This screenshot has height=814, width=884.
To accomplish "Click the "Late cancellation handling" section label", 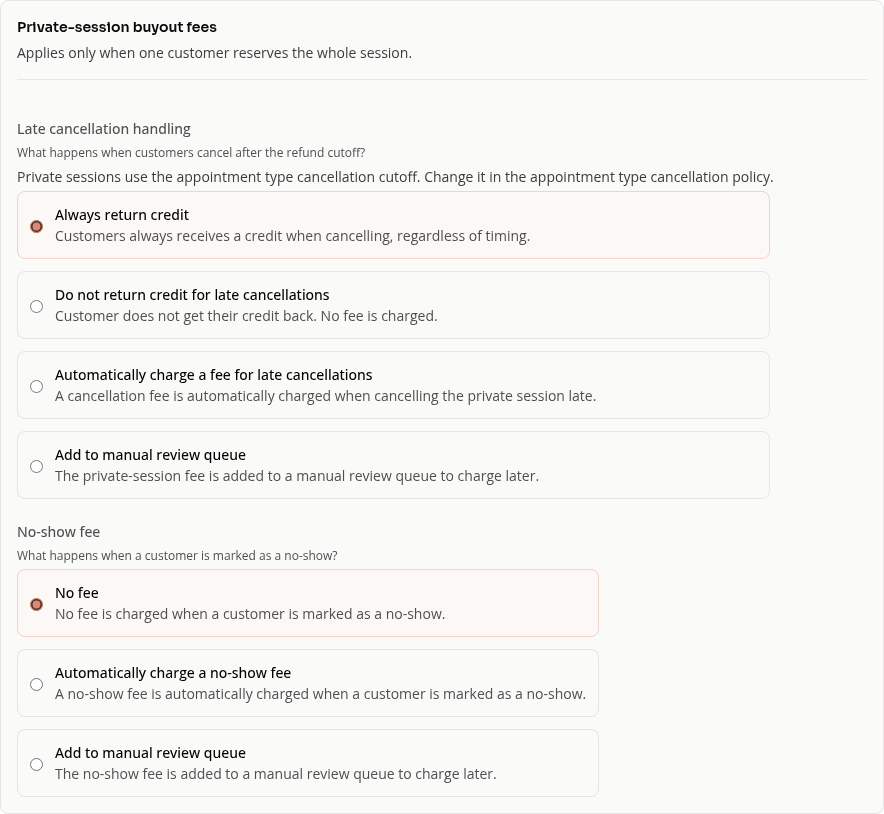I will tap(104, 129).
